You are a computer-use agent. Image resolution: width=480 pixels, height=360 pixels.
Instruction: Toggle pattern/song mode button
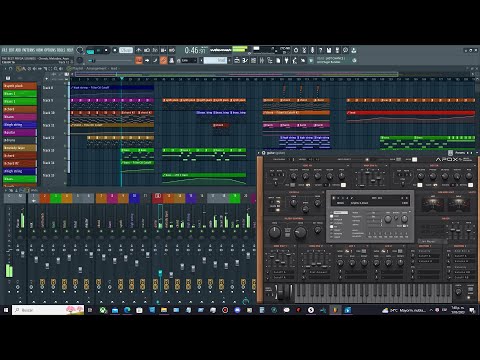pyautogui.click(x=90, y=51)
